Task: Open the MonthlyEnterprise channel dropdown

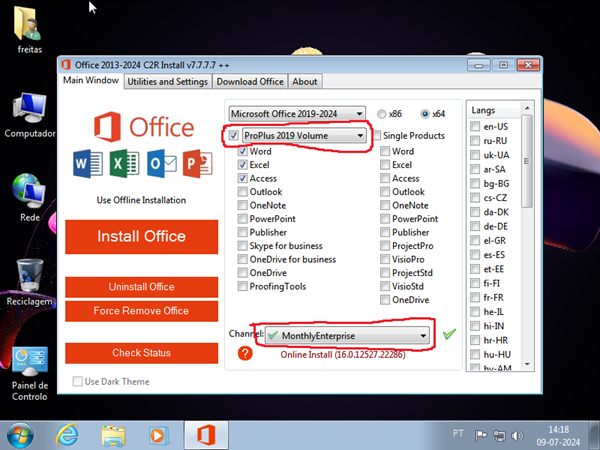Action: coord(347,336)
